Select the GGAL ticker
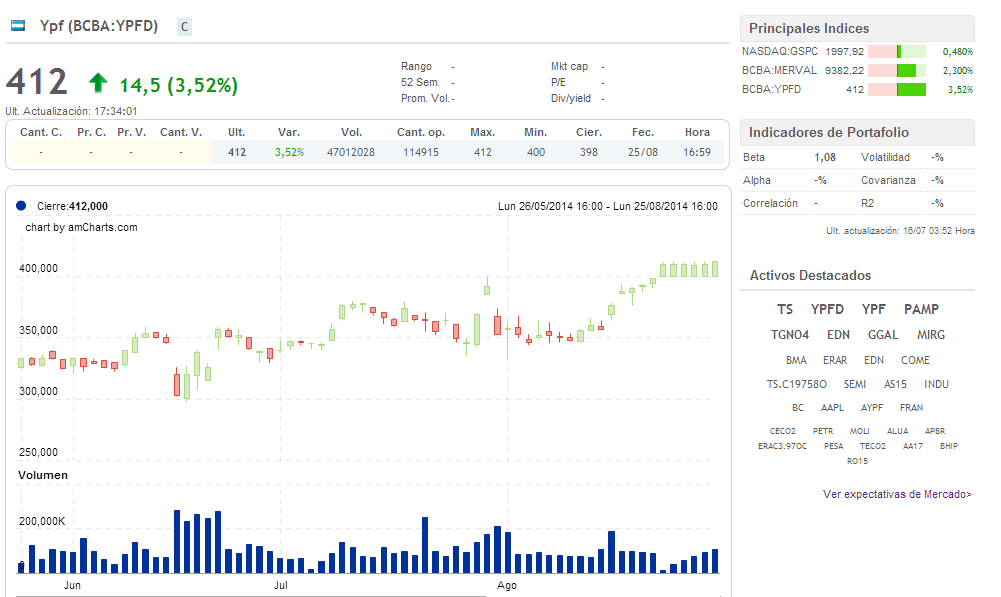Image resolution: width=1001 pixels, height=597 pixels. click(882, 334)
